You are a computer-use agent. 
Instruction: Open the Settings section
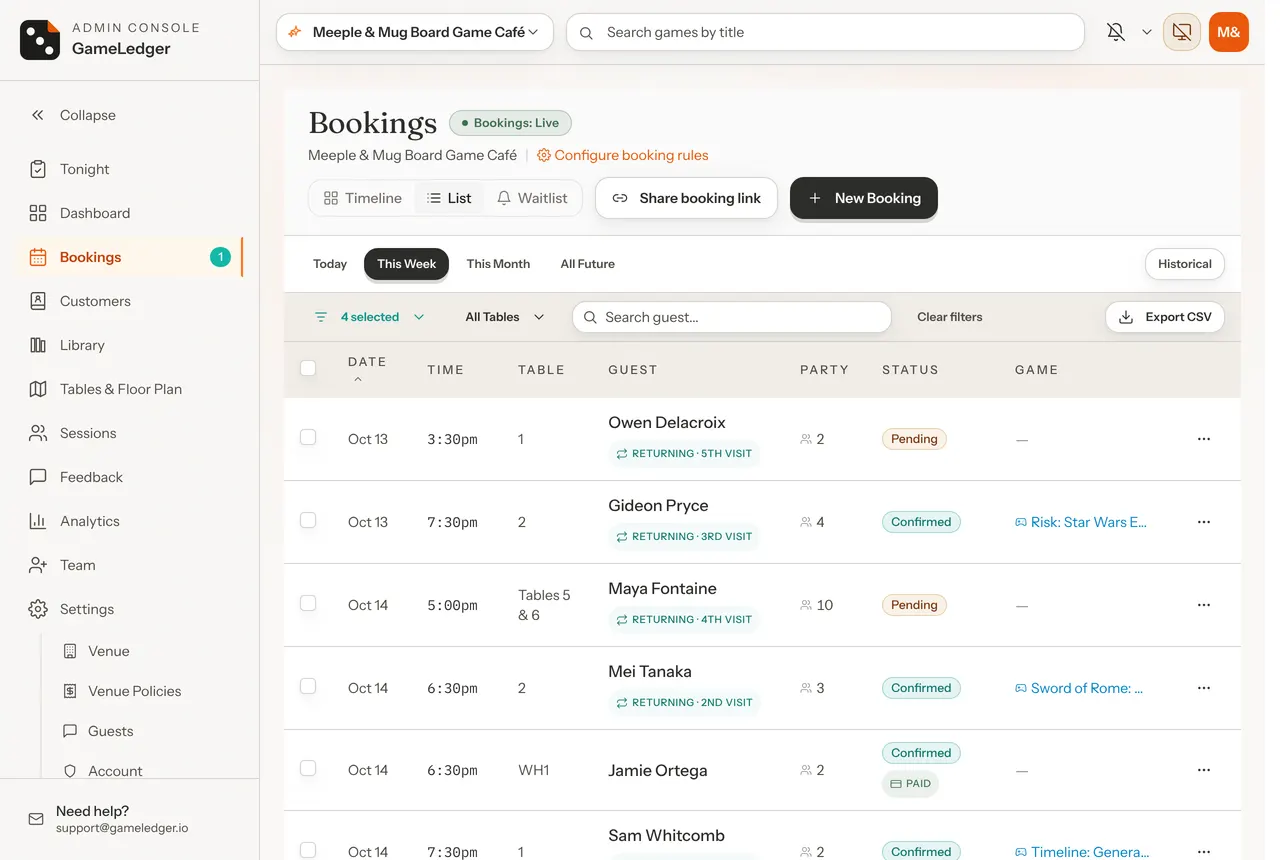pyautogui.click(x=130, y=609)
